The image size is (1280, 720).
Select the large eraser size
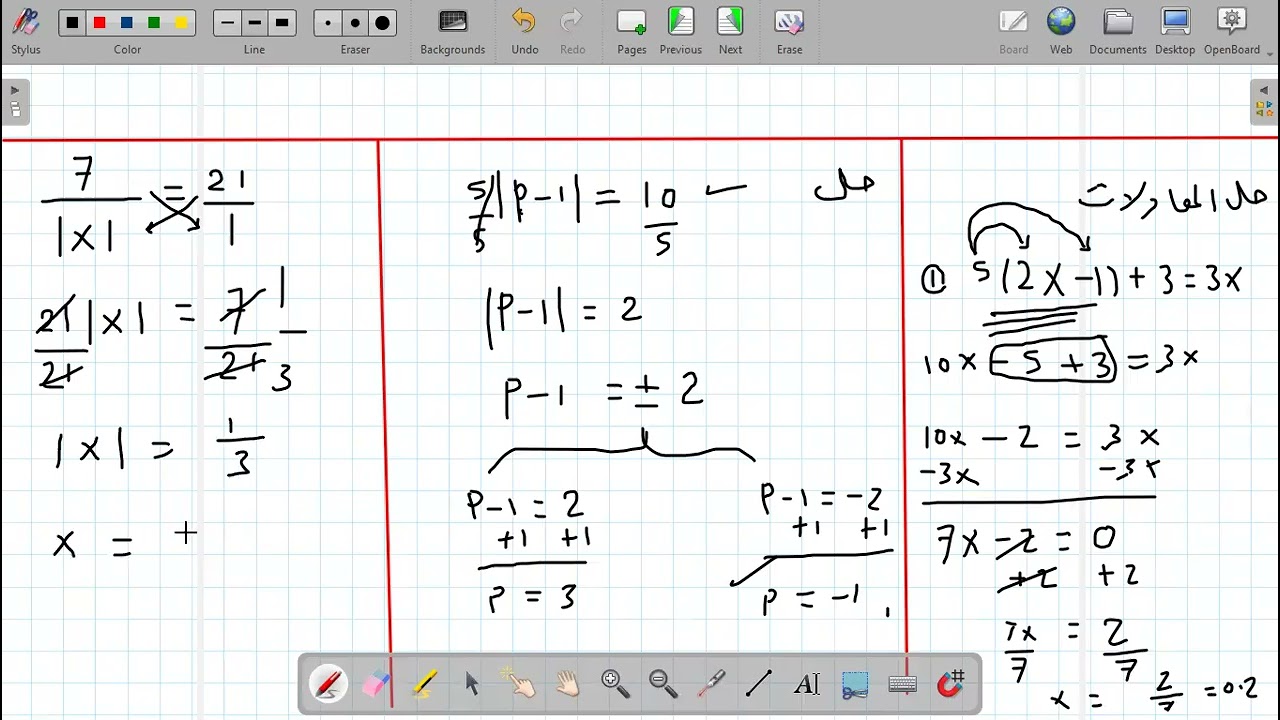click(x=382, y=23)
